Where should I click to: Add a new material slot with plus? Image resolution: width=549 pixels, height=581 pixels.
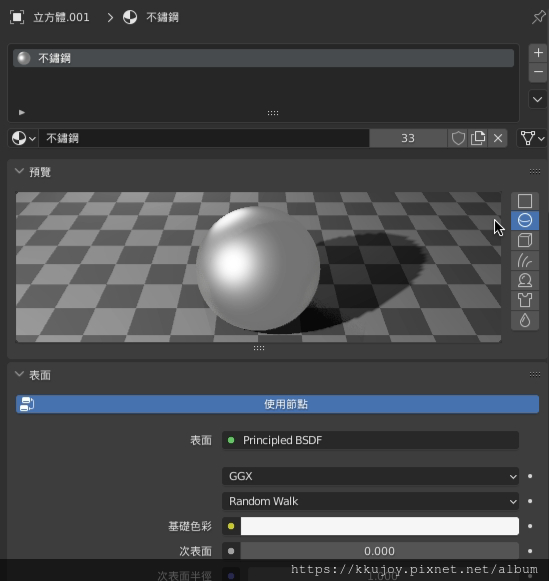538,53
